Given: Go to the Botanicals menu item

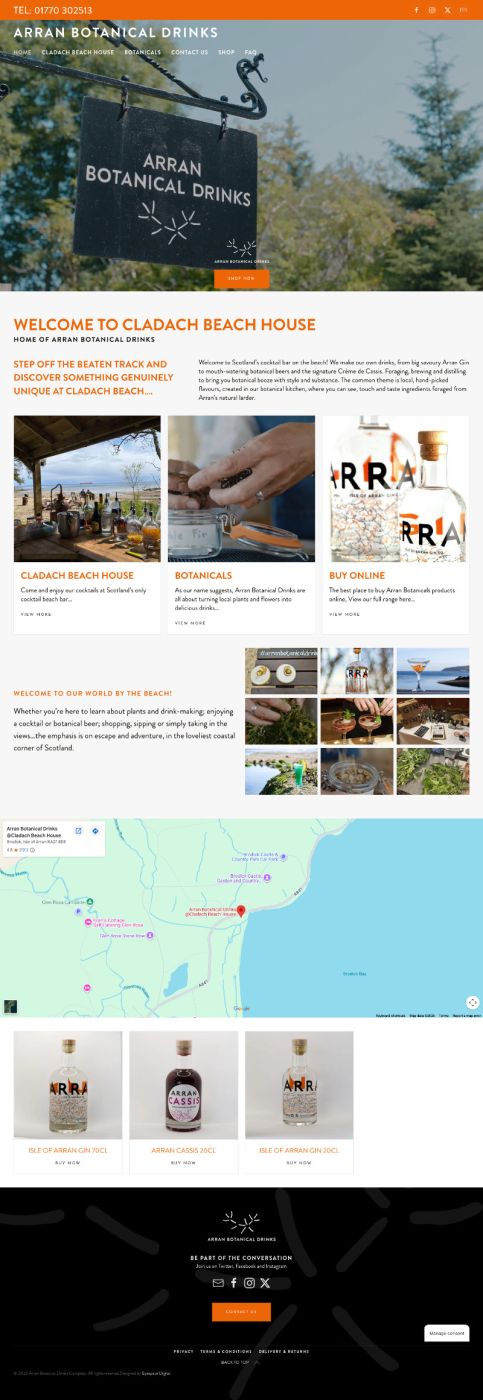Looking at the screenshot, I should pos(143,52).
